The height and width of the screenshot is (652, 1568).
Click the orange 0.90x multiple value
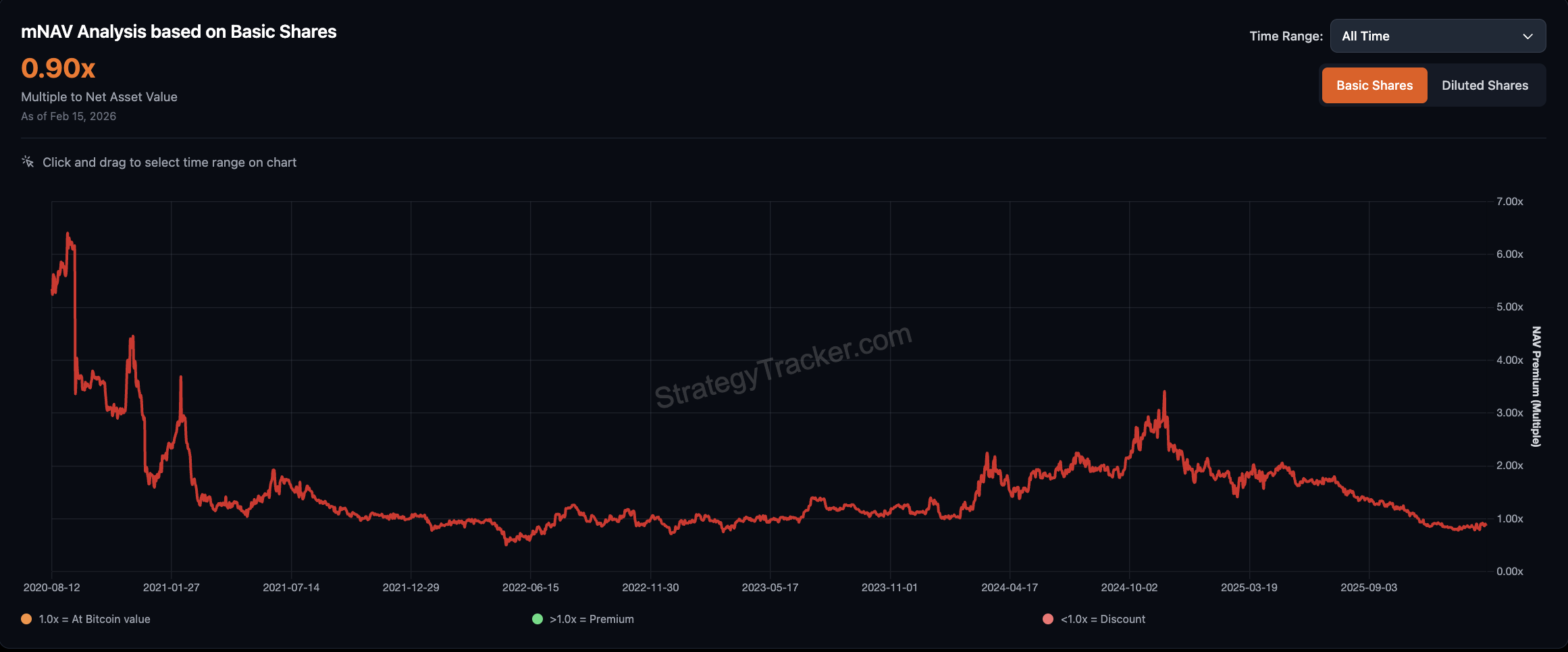pyautogui.click(x=57, y=67)
